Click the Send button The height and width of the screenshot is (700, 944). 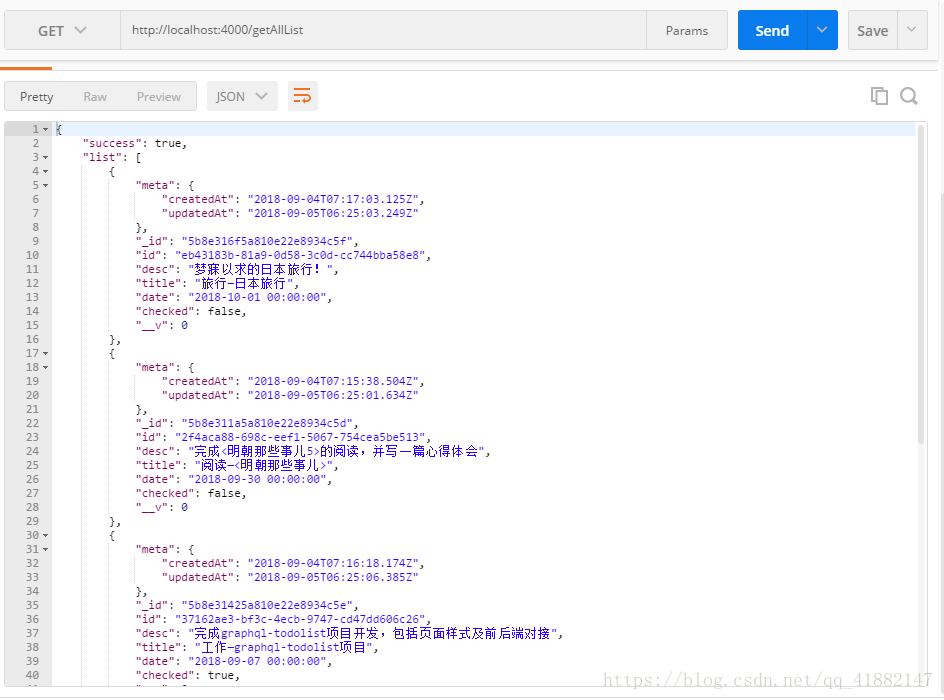(x=772, y=30)
